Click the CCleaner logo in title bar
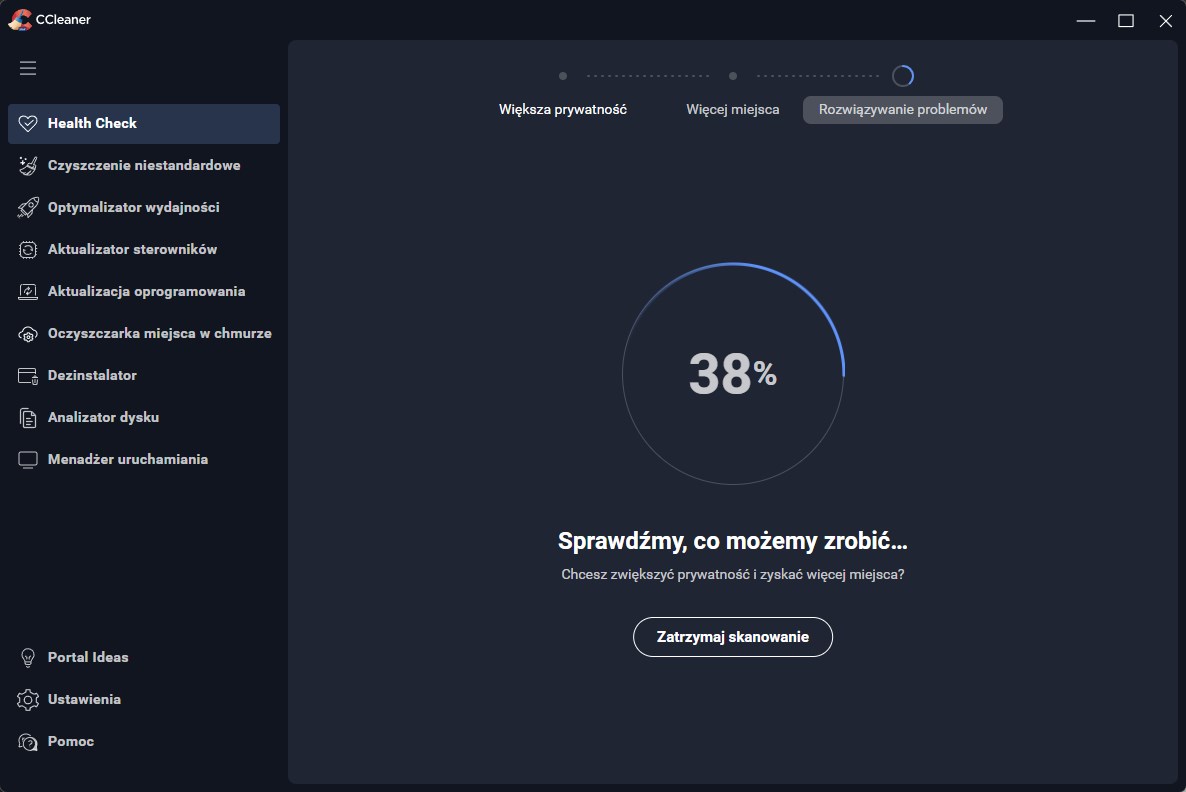This screenshot has height=792, width=1186. coord(19,19)
